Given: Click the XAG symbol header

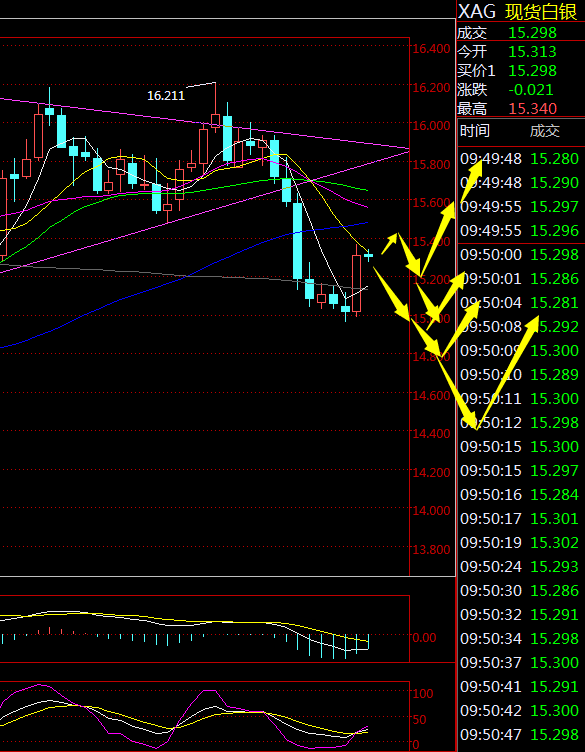Looking at the screenshot, I should 476,12.
